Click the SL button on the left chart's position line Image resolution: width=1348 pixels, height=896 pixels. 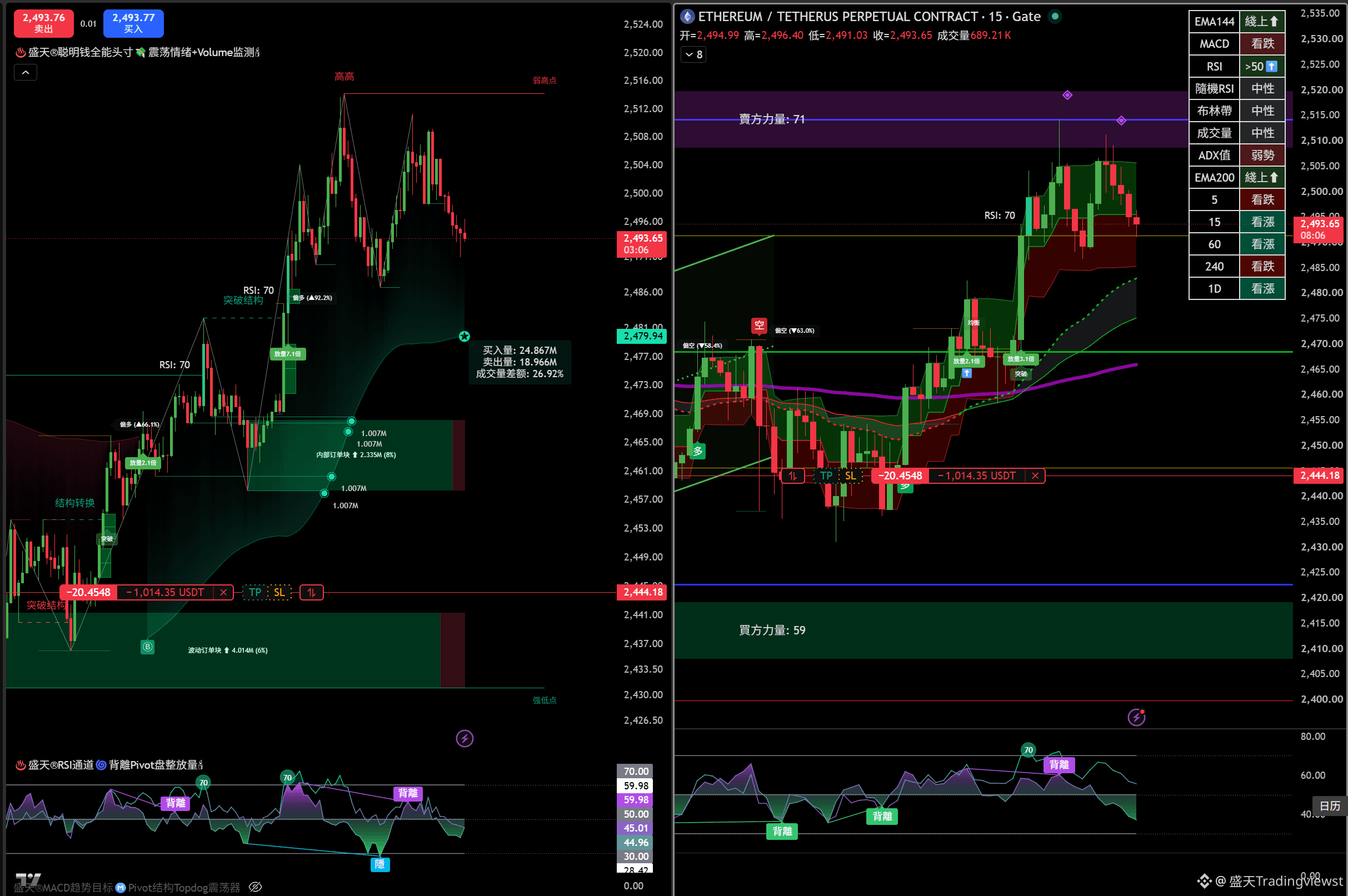click(279, 593)
